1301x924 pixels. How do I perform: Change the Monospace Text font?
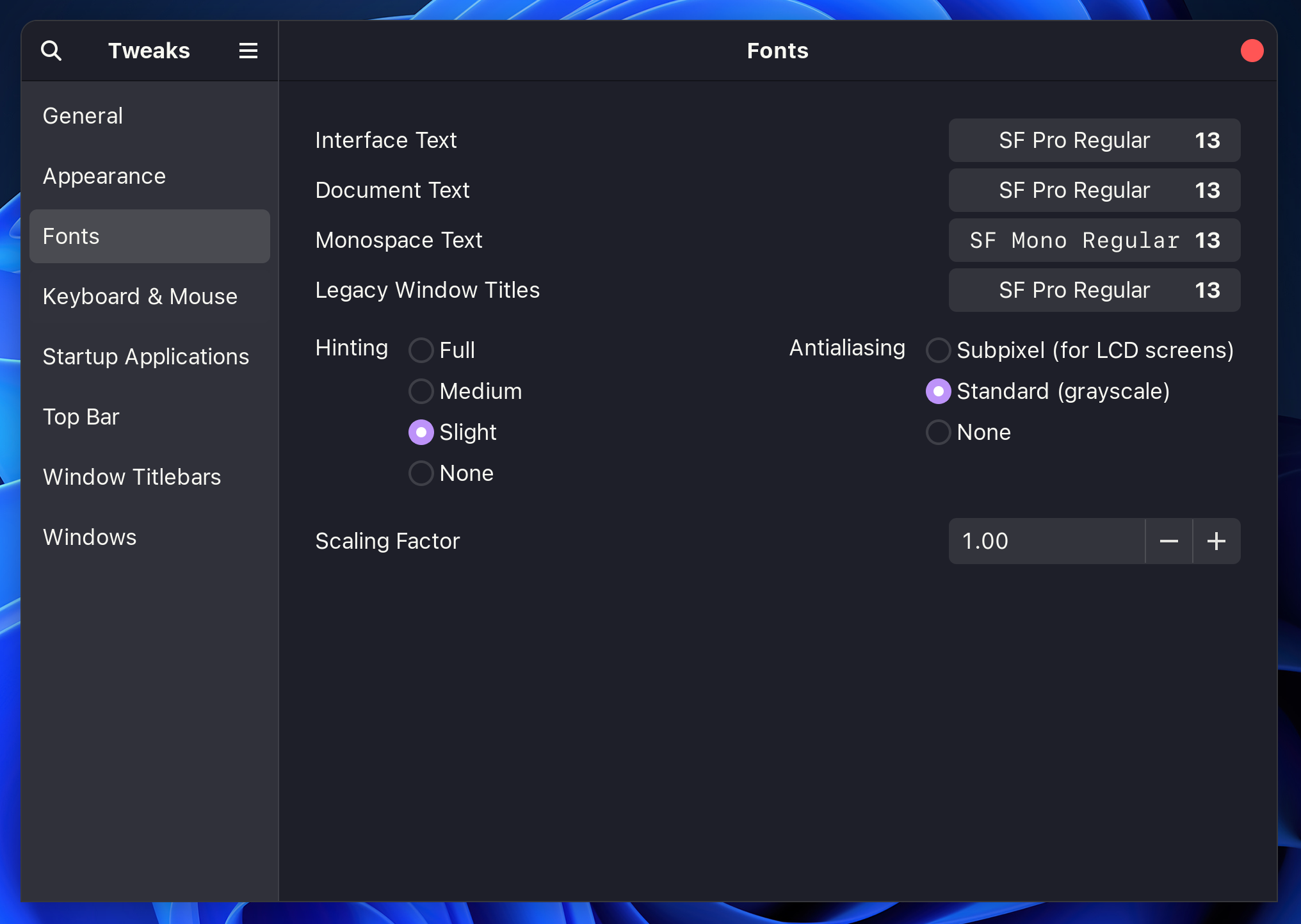tap(1094, 240)
